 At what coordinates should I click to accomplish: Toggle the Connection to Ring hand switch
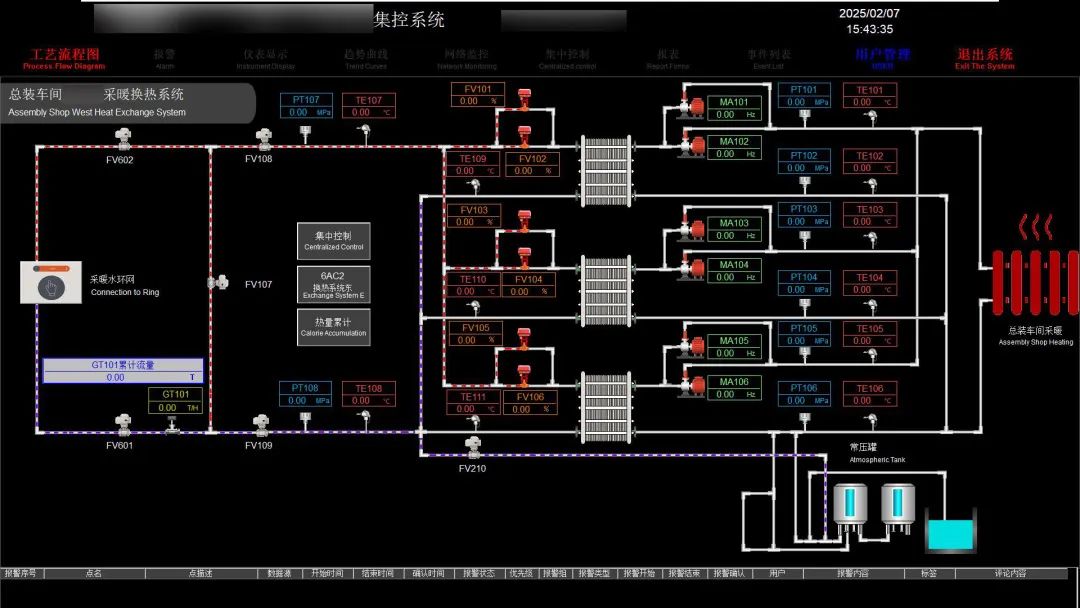(51, 283)
